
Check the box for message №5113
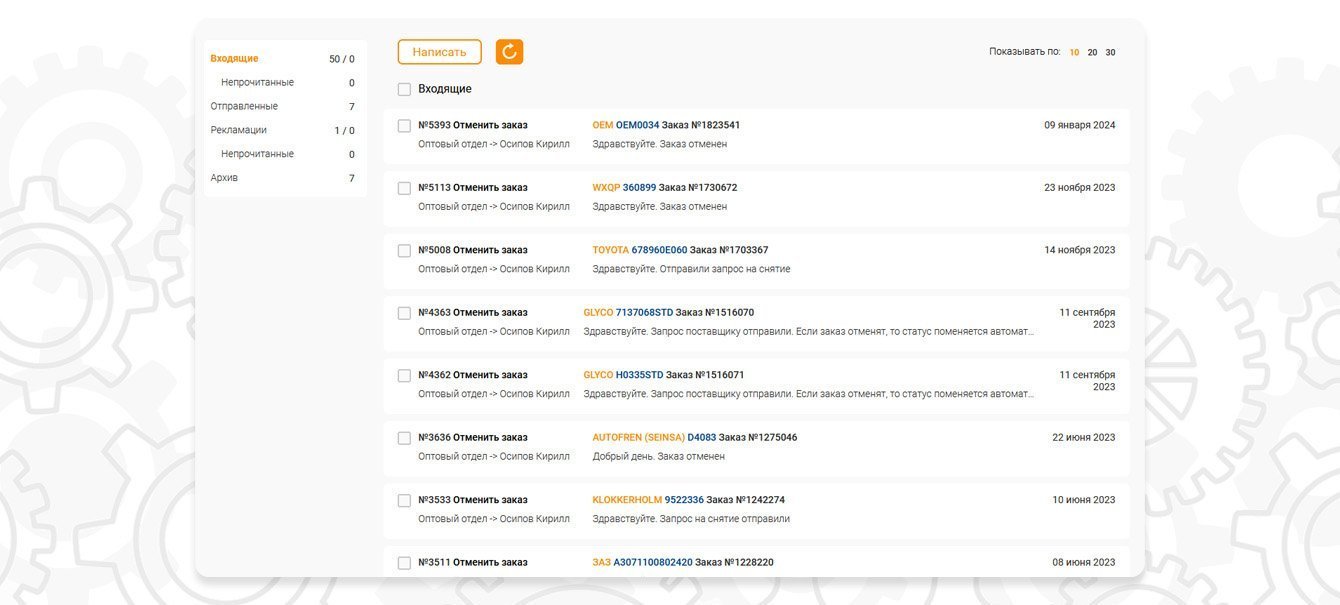tap(404, 188)
